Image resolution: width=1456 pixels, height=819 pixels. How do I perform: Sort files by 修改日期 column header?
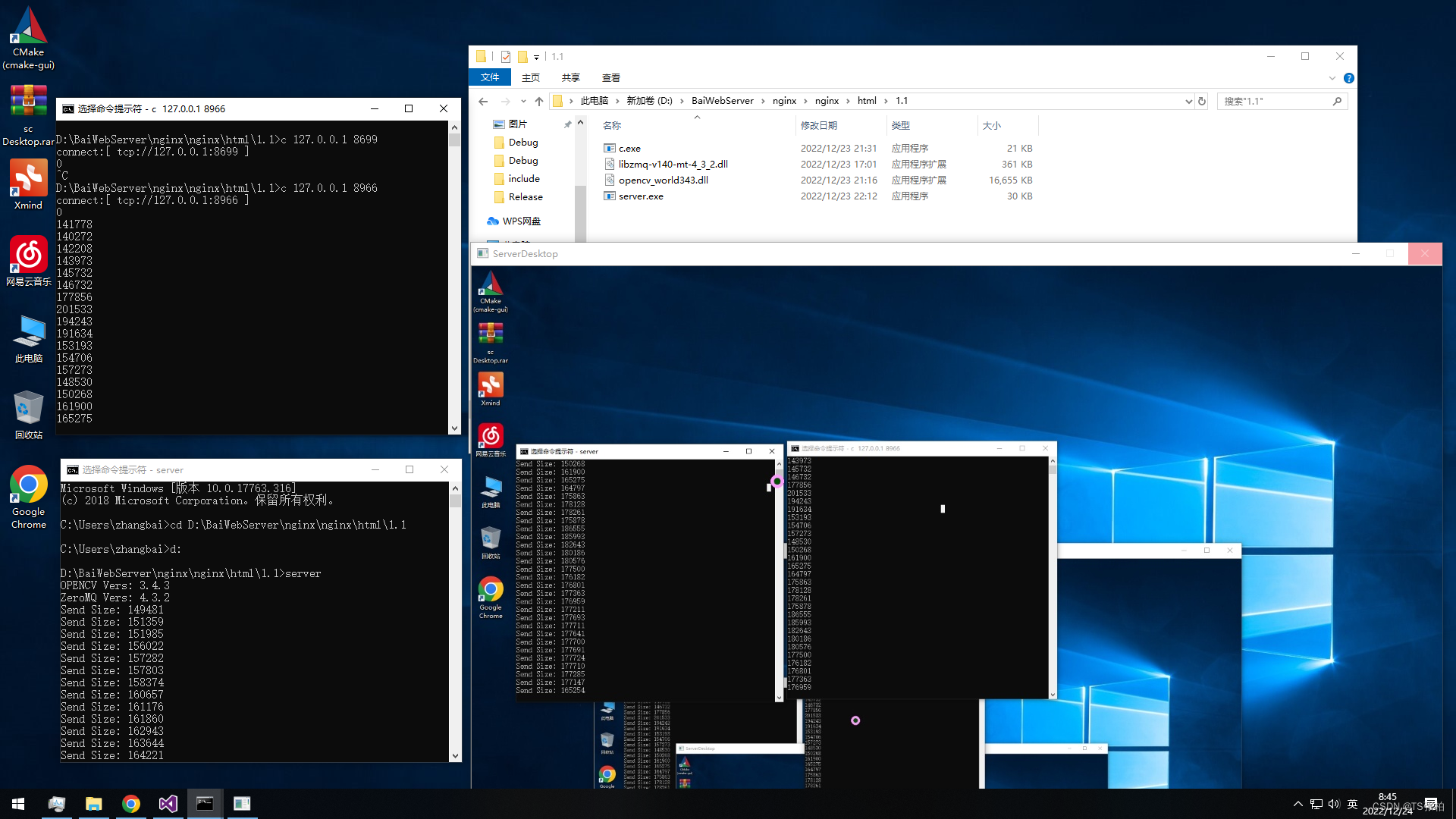tap(819, 126)
